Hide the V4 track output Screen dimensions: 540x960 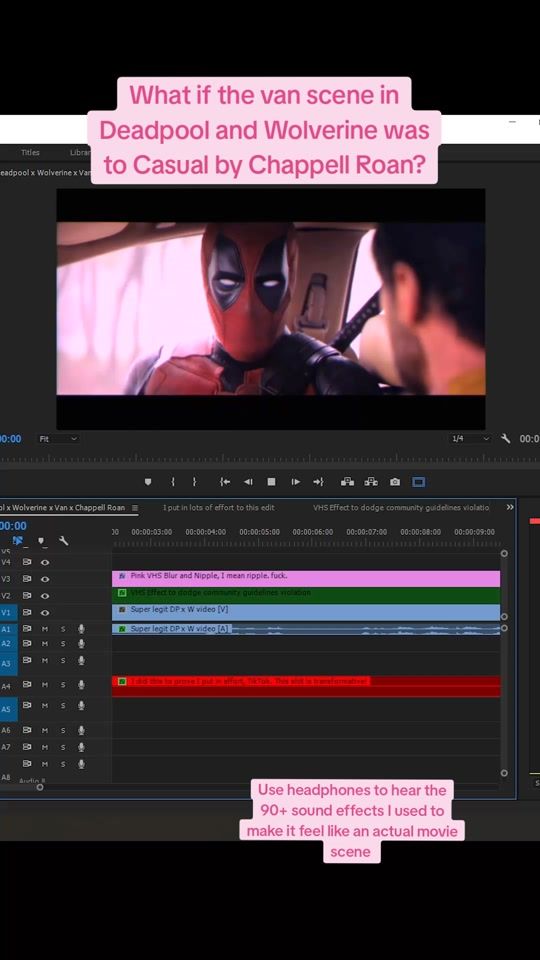point(45,562)
